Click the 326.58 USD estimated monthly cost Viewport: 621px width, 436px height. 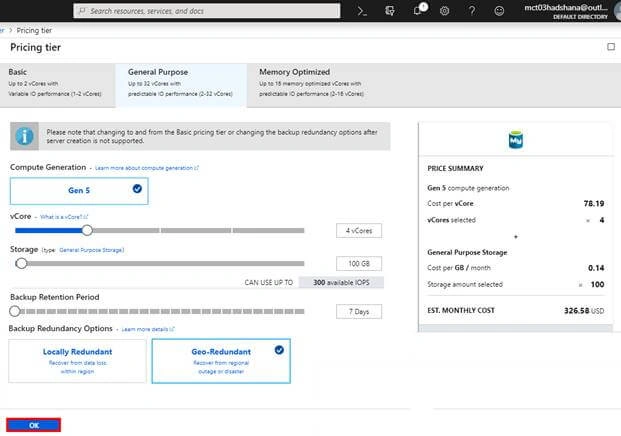(x=584, y=310)
